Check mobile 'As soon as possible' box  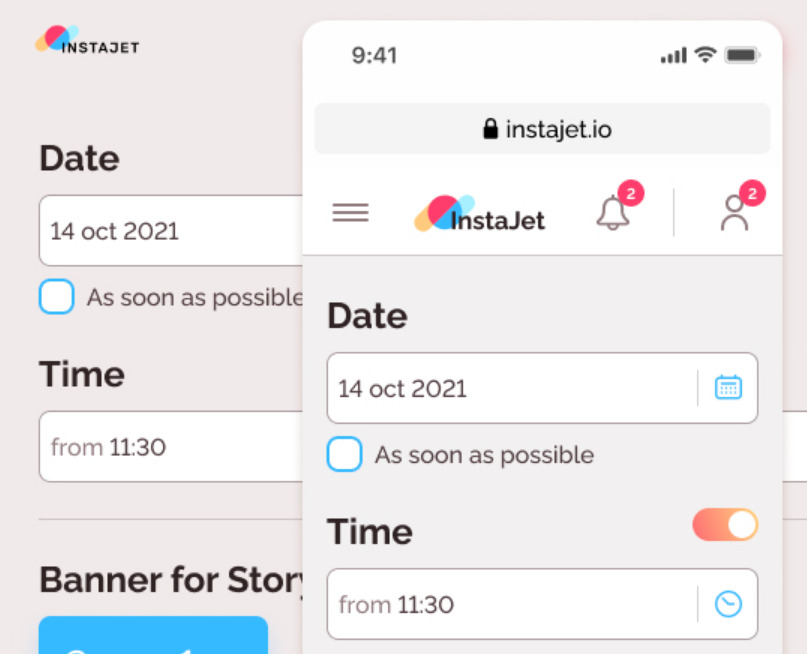345,455
